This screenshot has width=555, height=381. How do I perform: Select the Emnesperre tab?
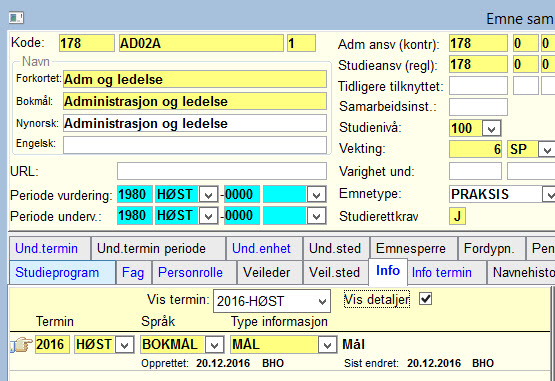(x=414, y=248)
